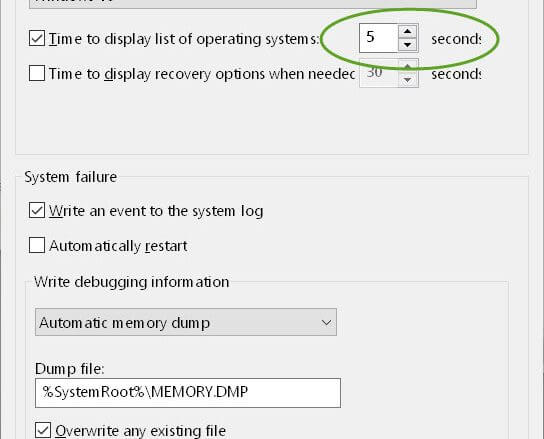Click the grayed-out down arrow of recovery options spinner
The width and height of the screenshot is (544, 439).
pos(407,80)
